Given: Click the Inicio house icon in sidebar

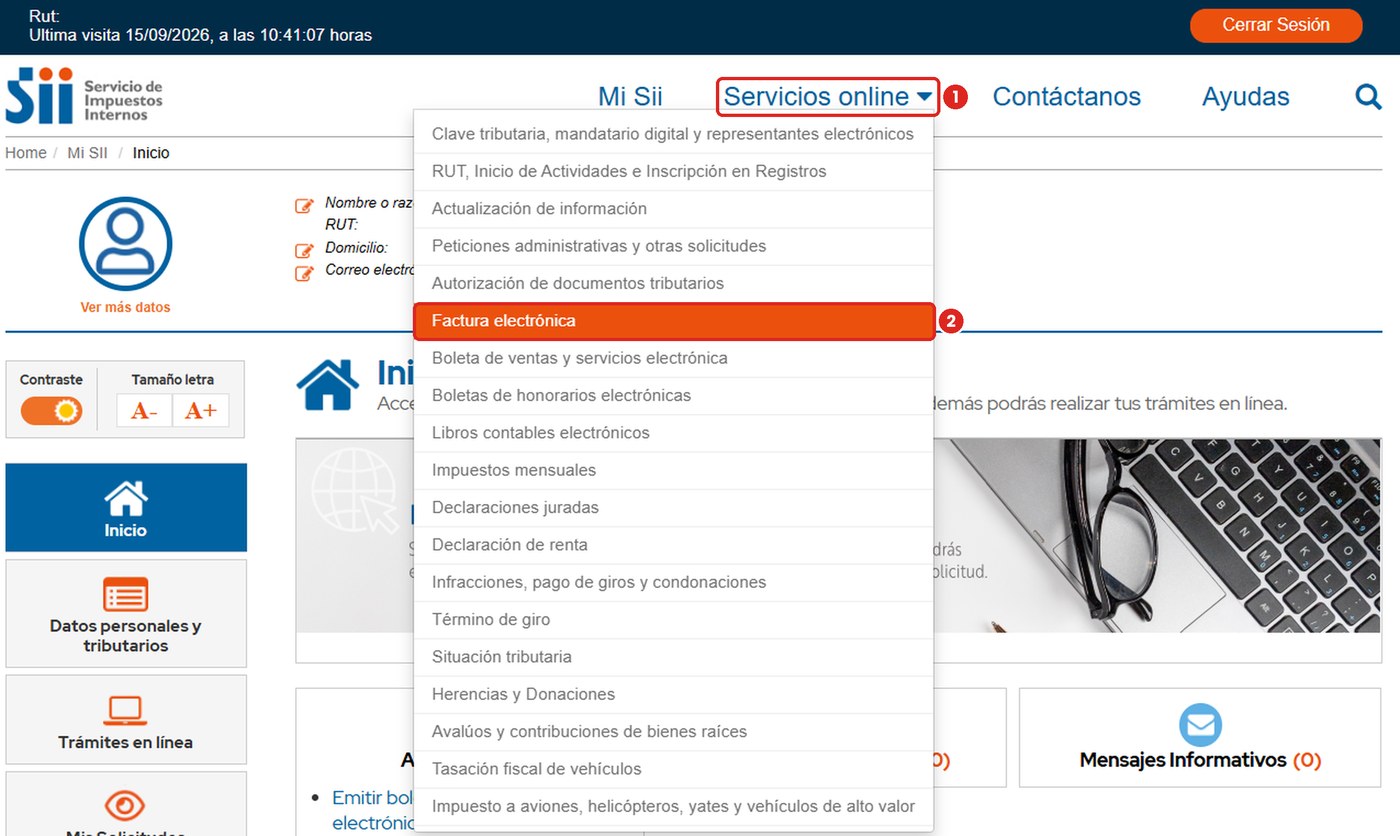Looking at the screenshot, I should tap(126, 498).
